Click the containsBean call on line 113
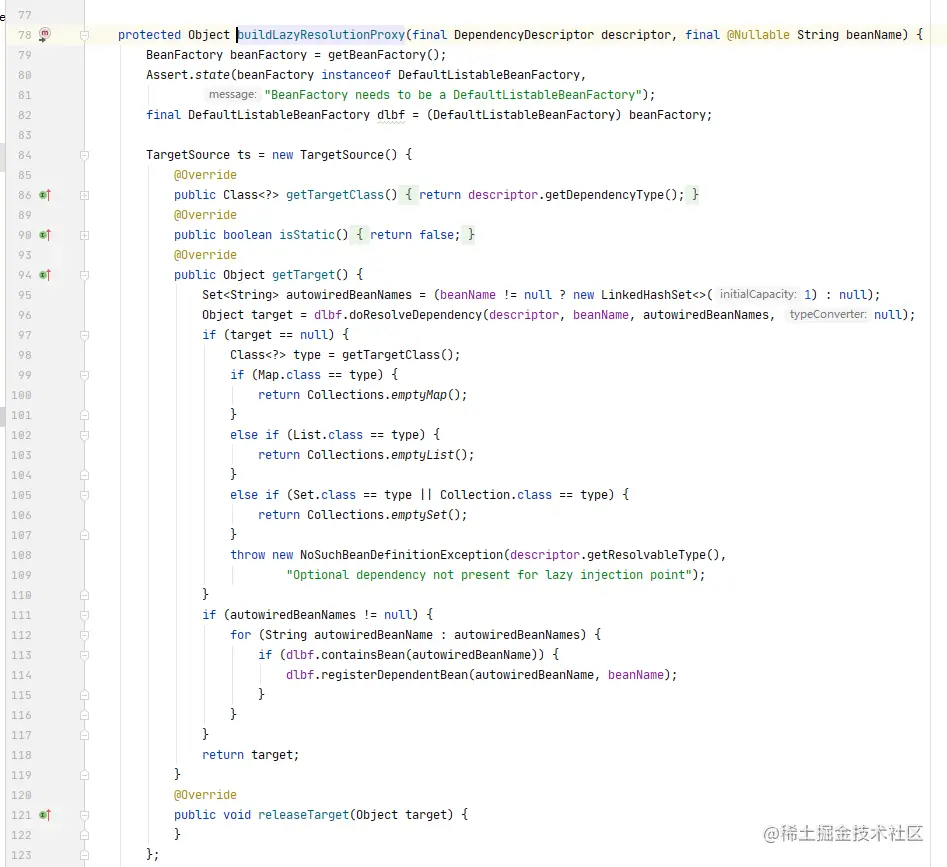The width and height of the screenshot is (947, 867). [x=363, y=655]
